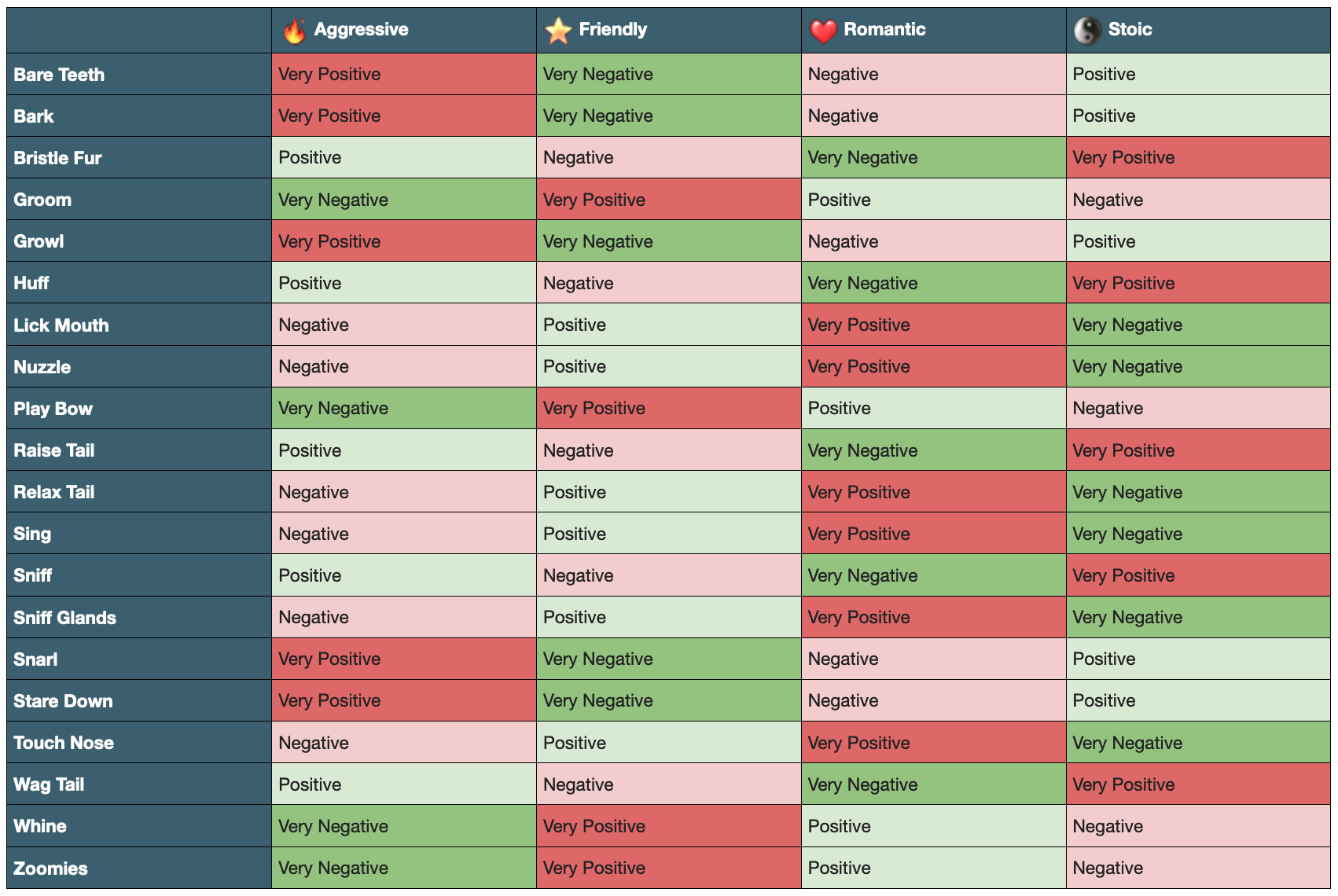
Task: Click Sing's Friendly Positive cell
Action: point(668,534)
